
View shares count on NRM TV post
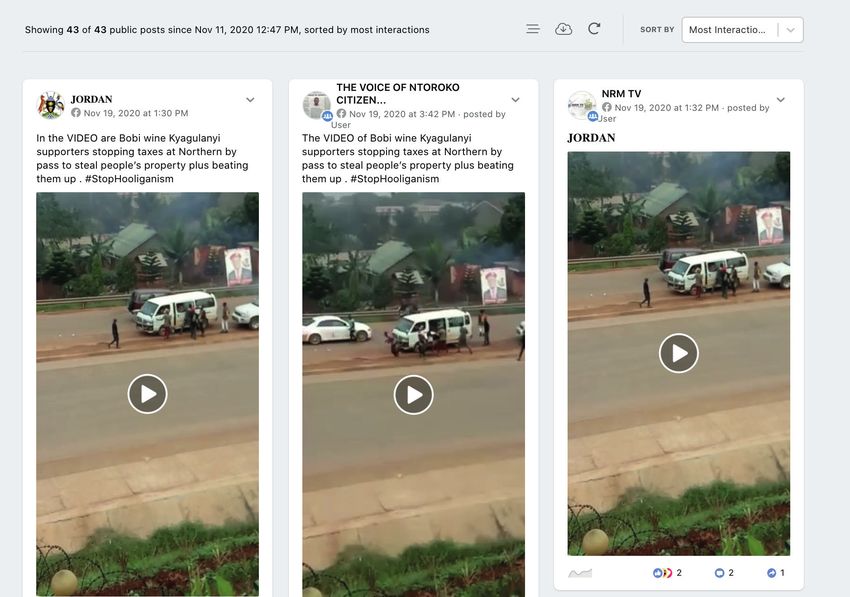[776, 573]
